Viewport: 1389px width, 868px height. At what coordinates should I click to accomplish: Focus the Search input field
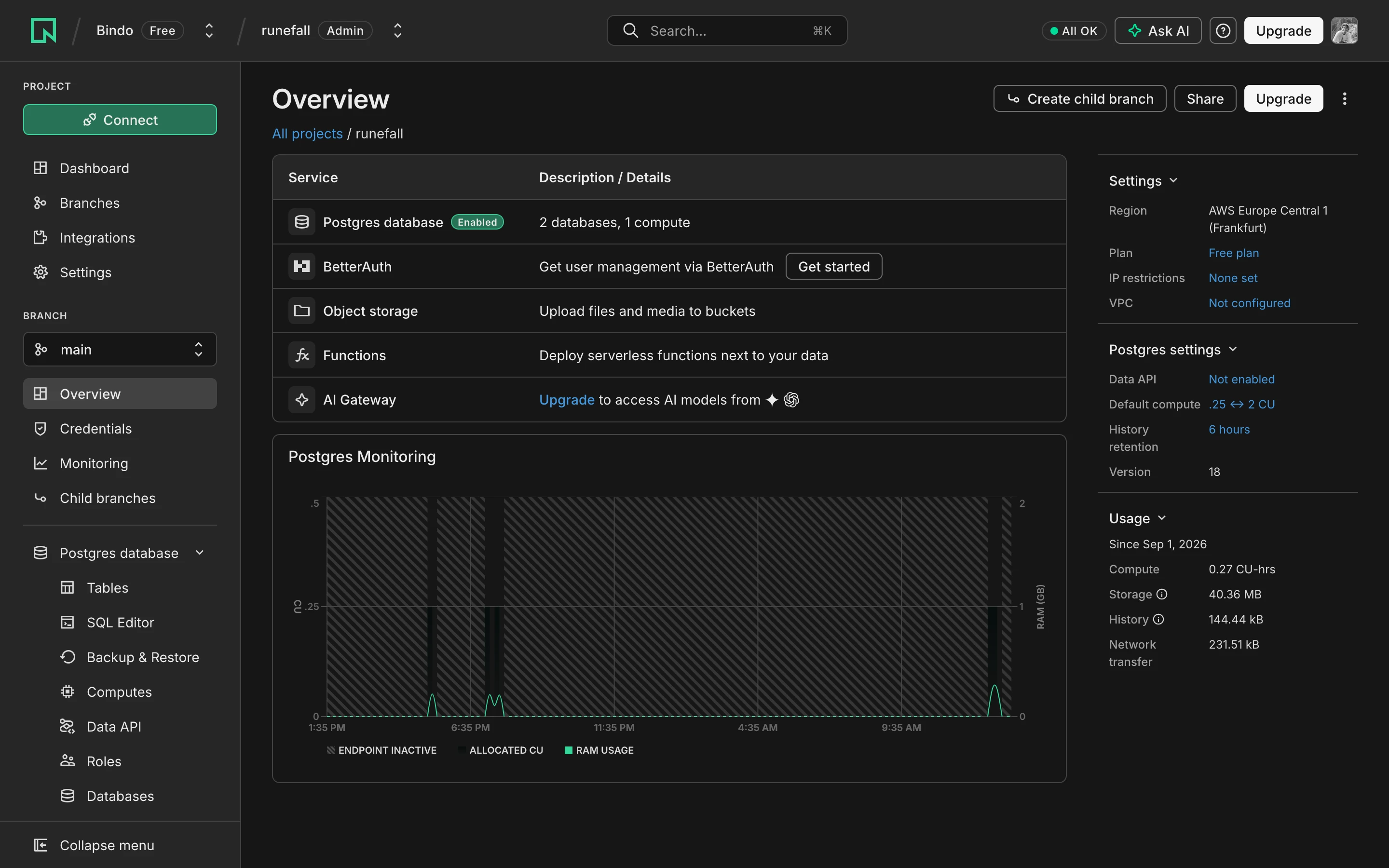tap(727, 30)
